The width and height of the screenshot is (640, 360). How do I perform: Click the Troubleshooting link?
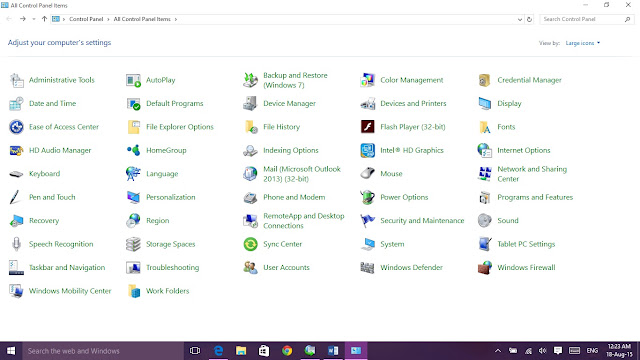(172, 267)
